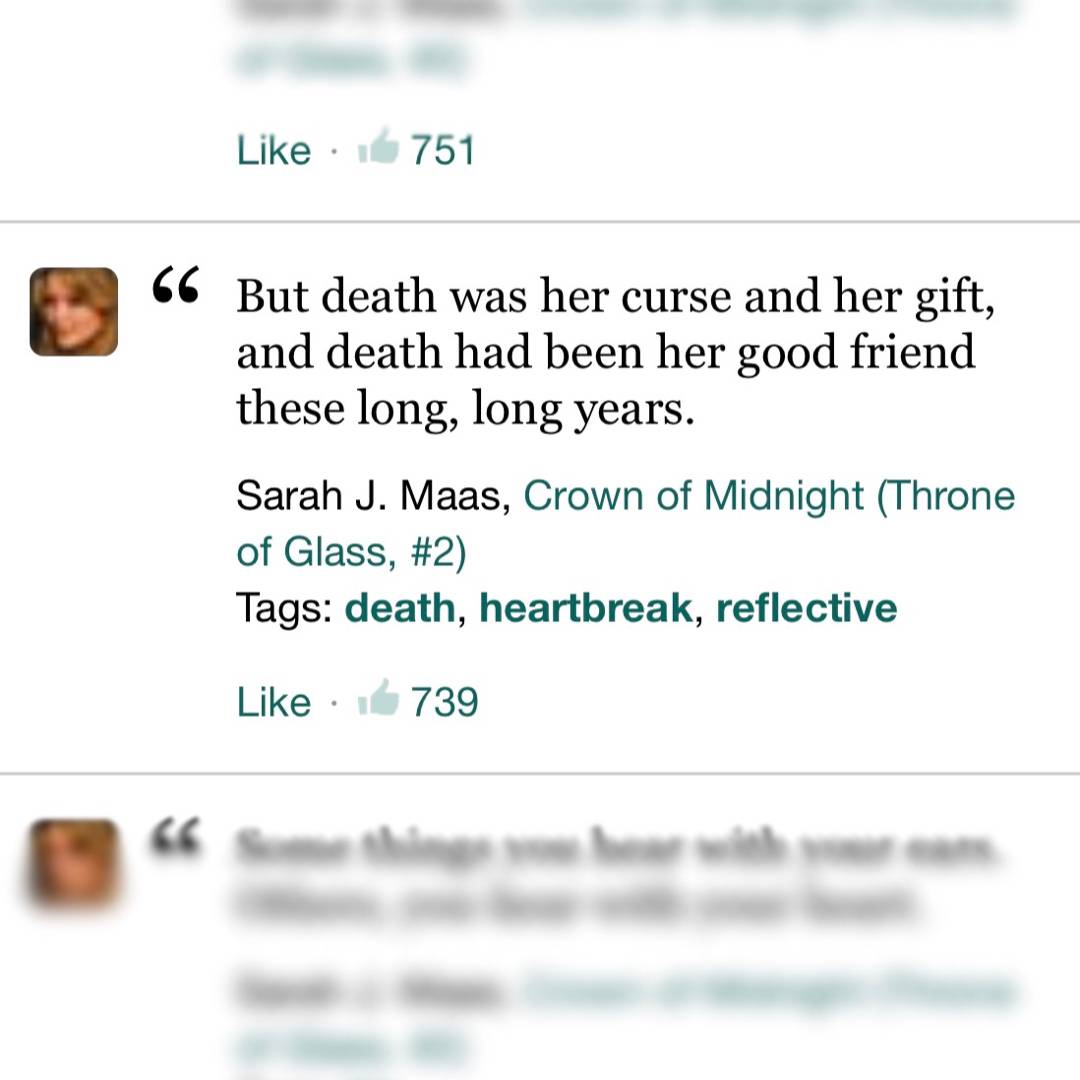Select the reflective tag
Viewport: 1080px width, 1080px height.
pos(807,608)
